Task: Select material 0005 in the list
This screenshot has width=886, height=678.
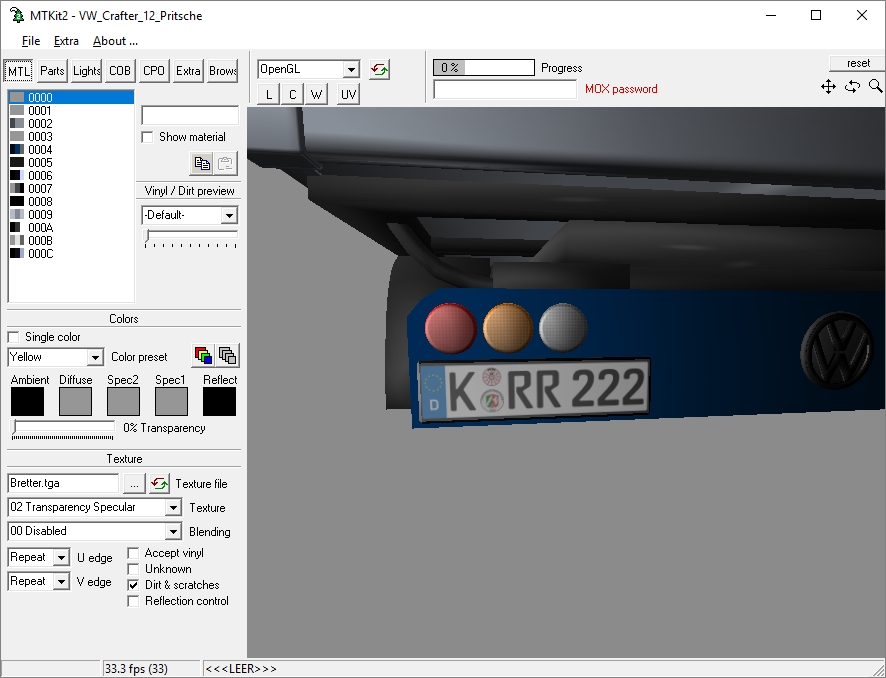Action: pos(71,163)
